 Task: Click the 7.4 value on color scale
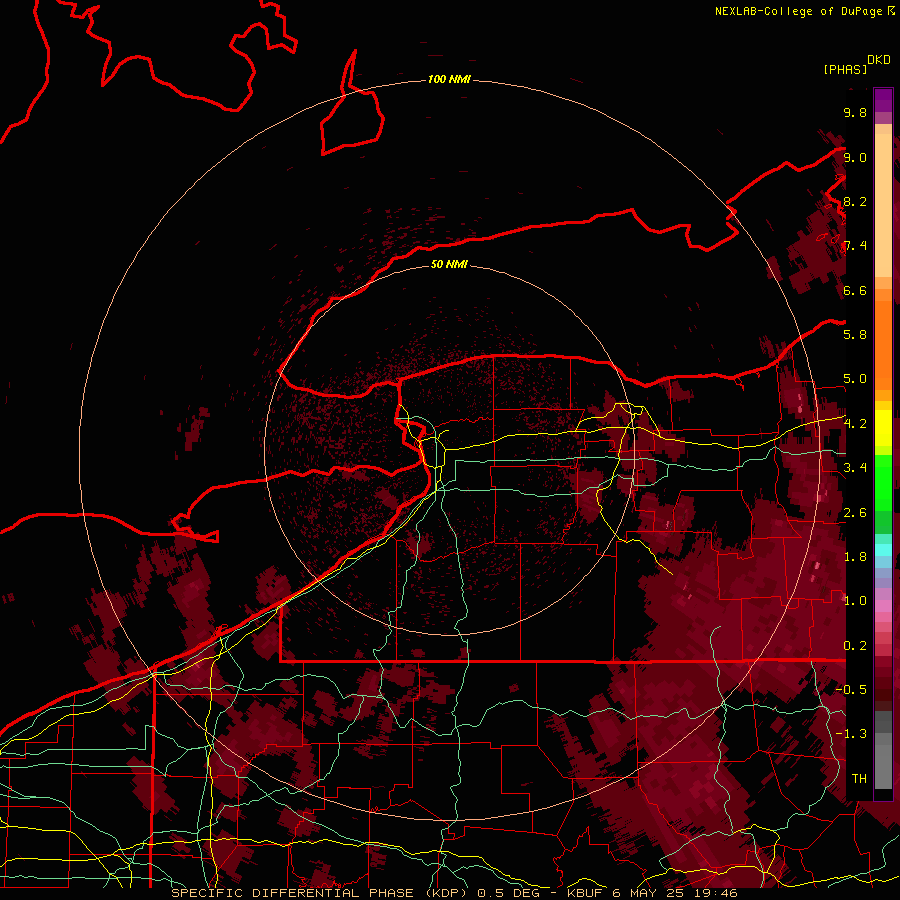pos(855,246)
